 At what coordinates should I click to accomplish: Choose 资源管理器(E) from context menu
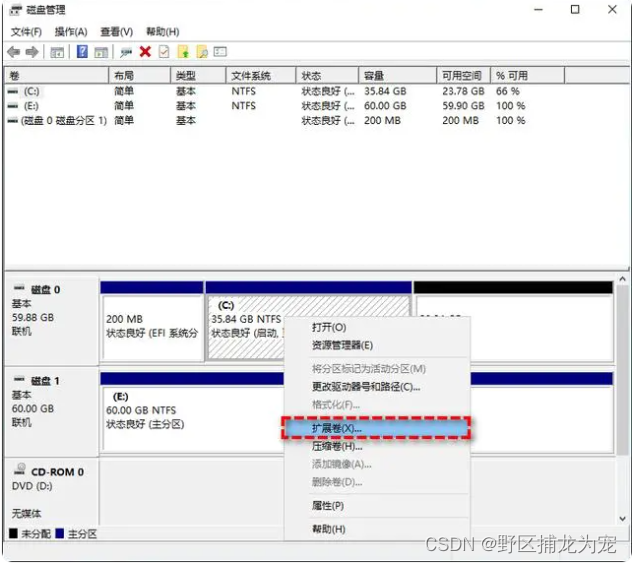pyautogui.click(x=377, y=345)
